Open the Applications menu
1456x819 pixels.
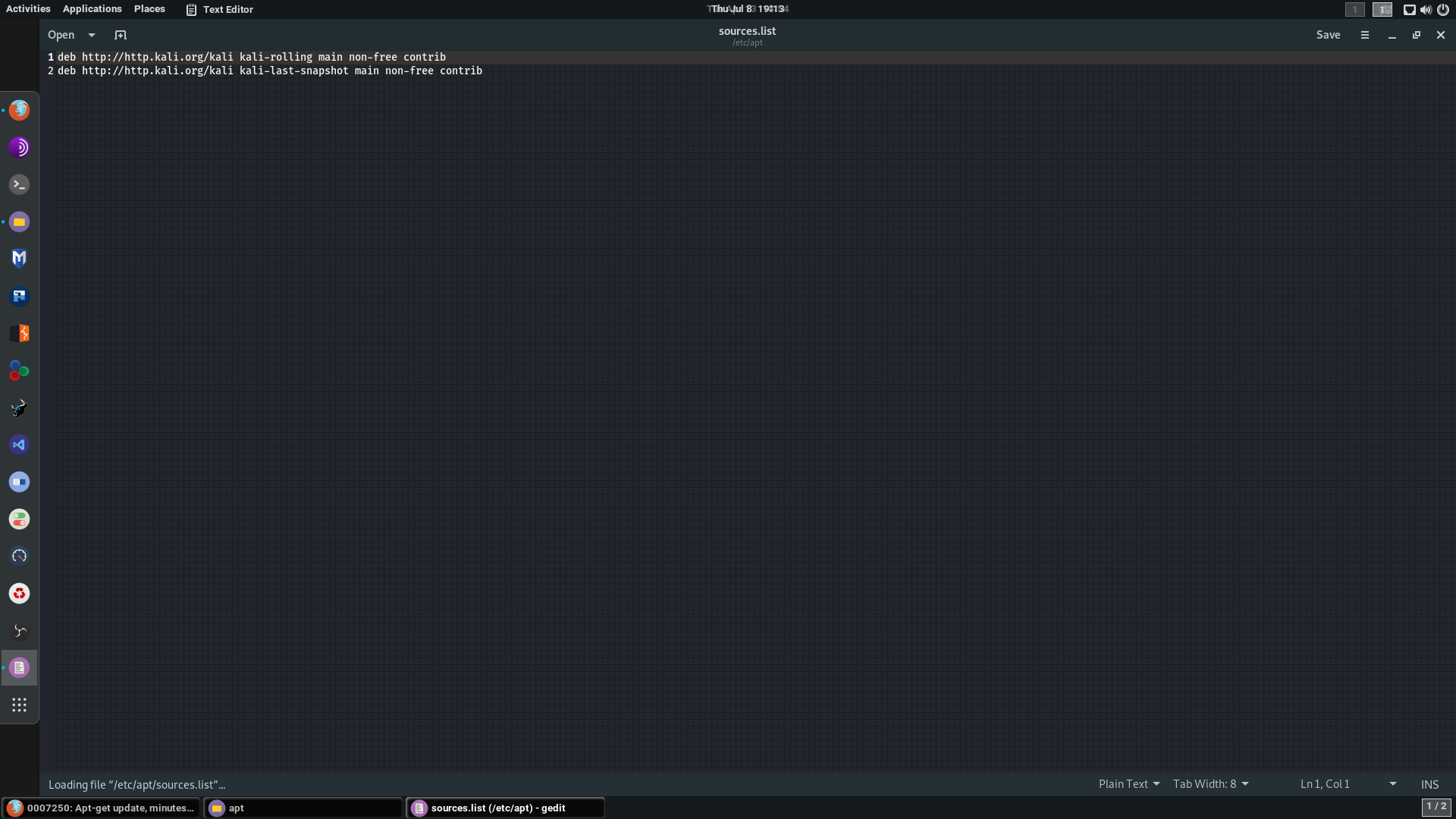(92, 9)
